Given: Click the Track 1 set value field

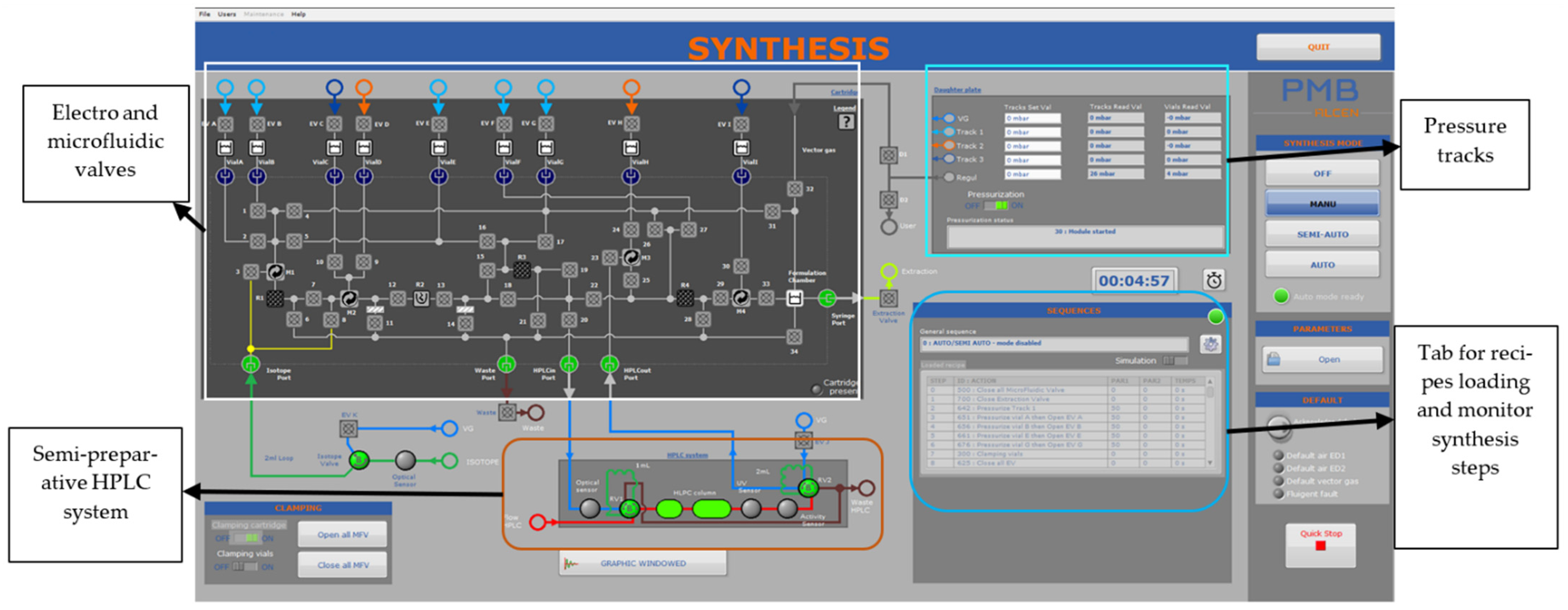Looking at the screenshot, I should 1032,132.
